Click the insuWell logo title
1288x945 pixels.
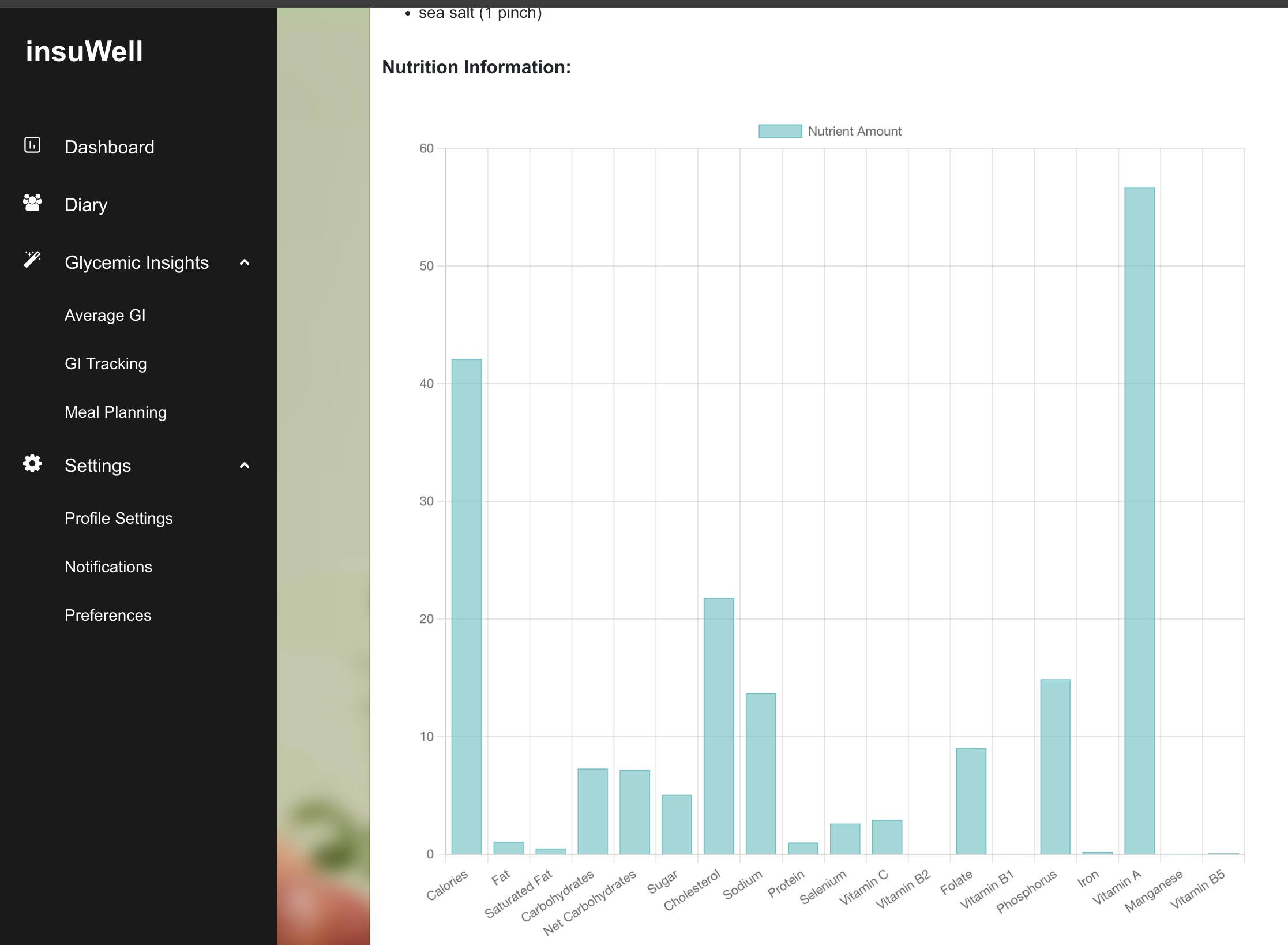[84, 51]
